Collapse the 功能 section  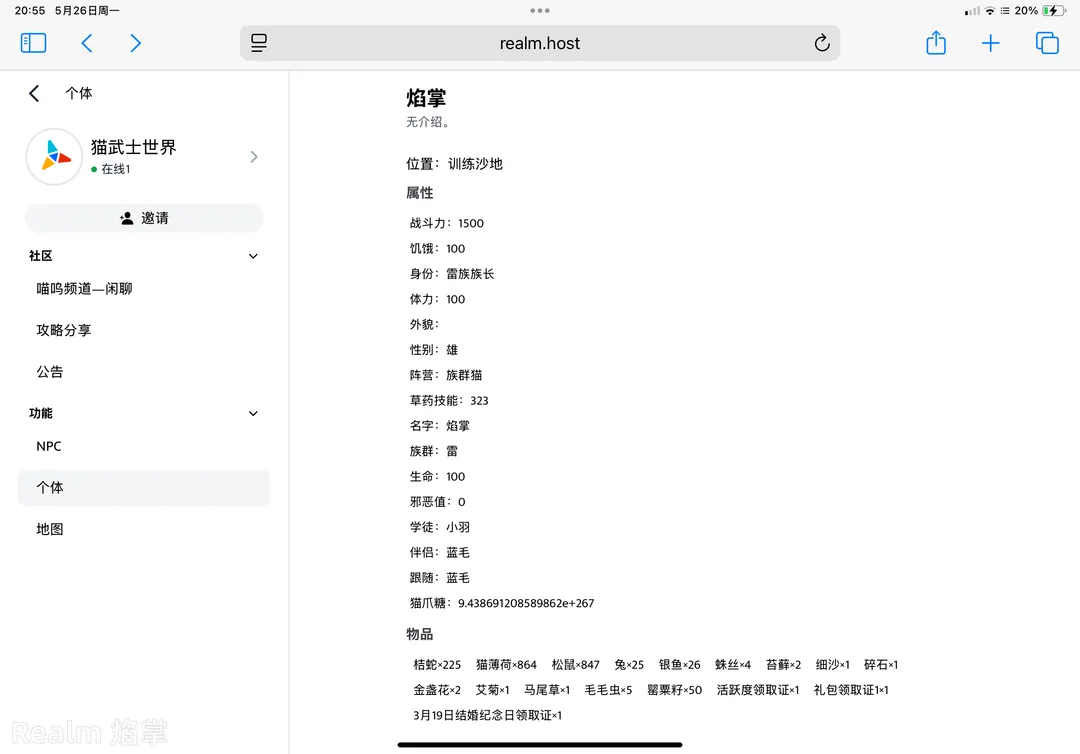(253, 413)
